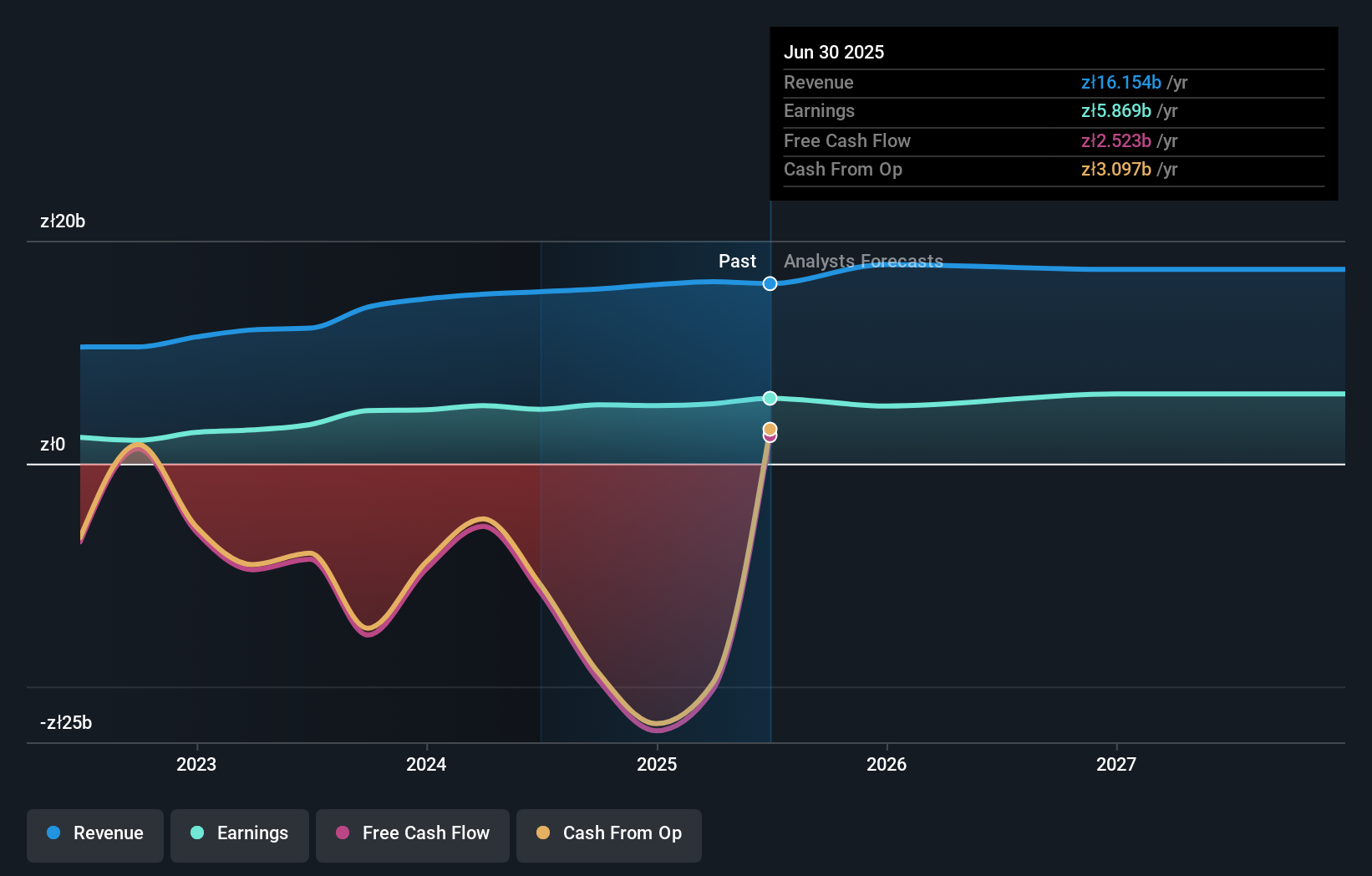This screenshot has height=876, width=1372.
Task: Click the zł16.154b revenue value in tooltip
Action: point(1120,83)
